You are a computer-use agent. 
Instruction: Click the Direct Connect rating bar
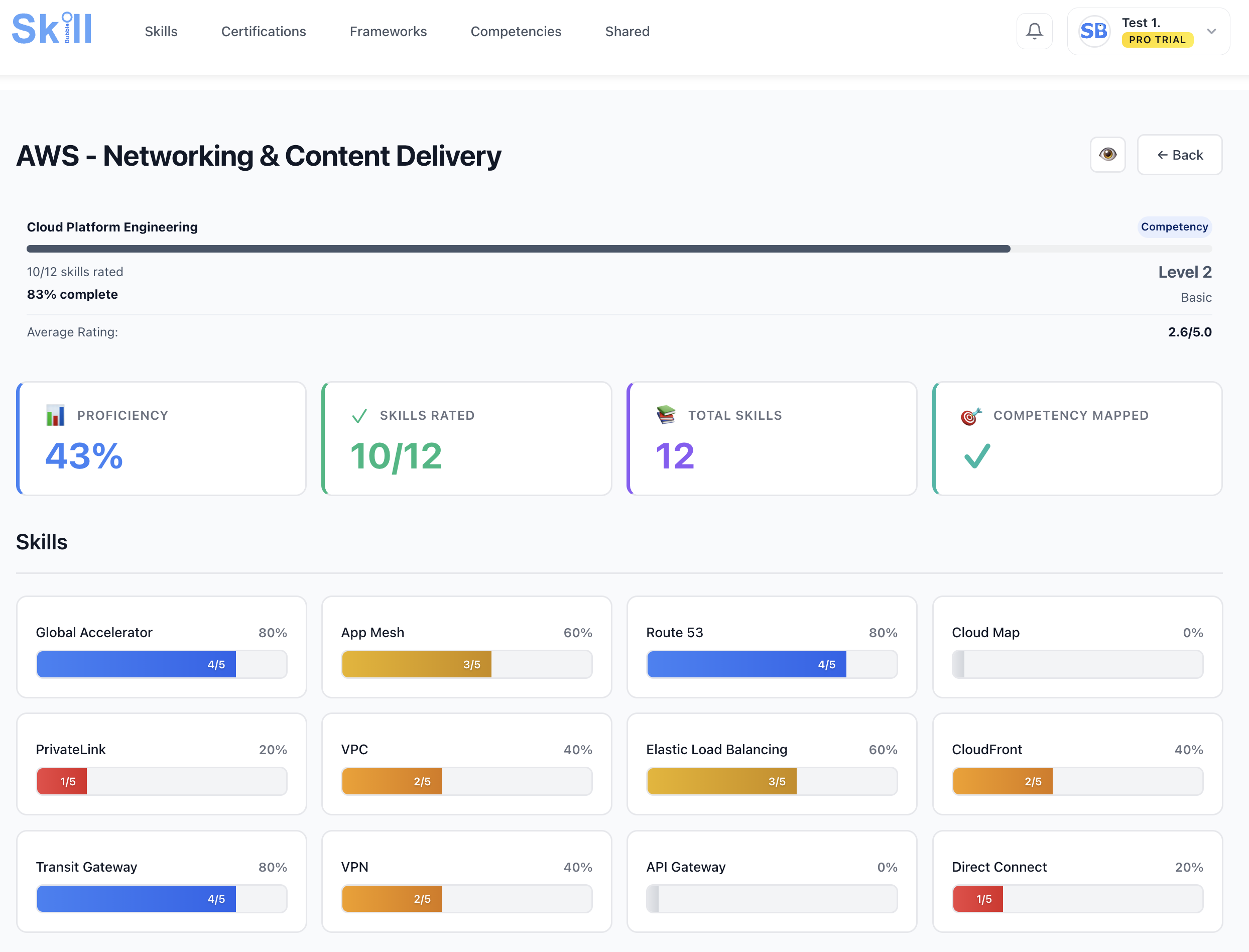(1077, 899)
